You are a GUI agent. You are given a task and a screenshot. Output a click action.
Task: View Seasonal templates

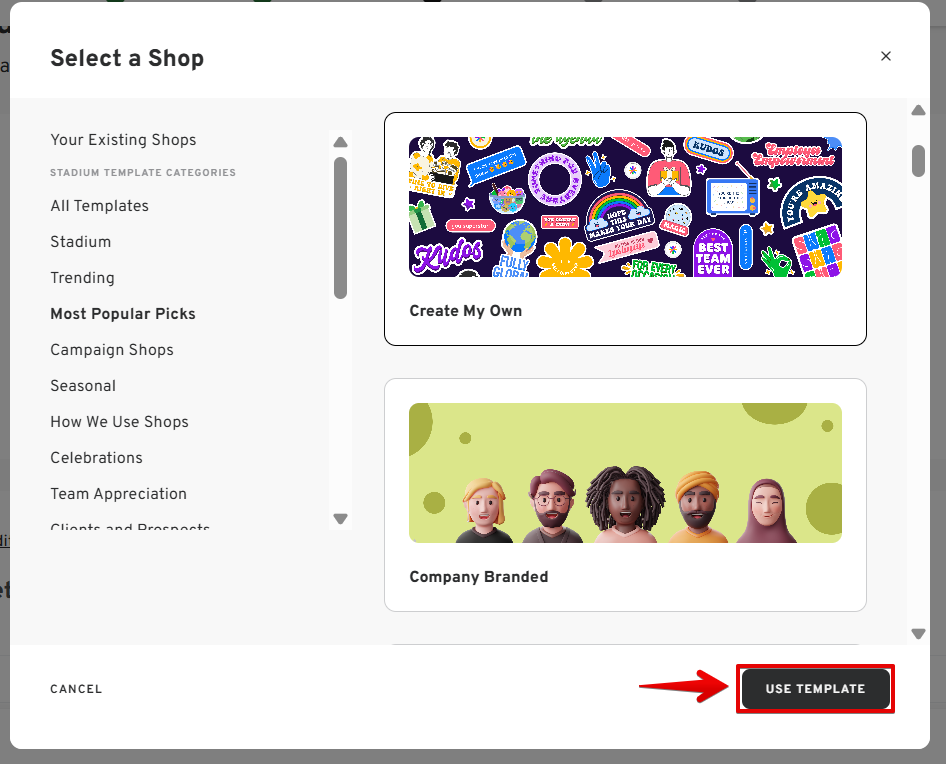(83, 386)
